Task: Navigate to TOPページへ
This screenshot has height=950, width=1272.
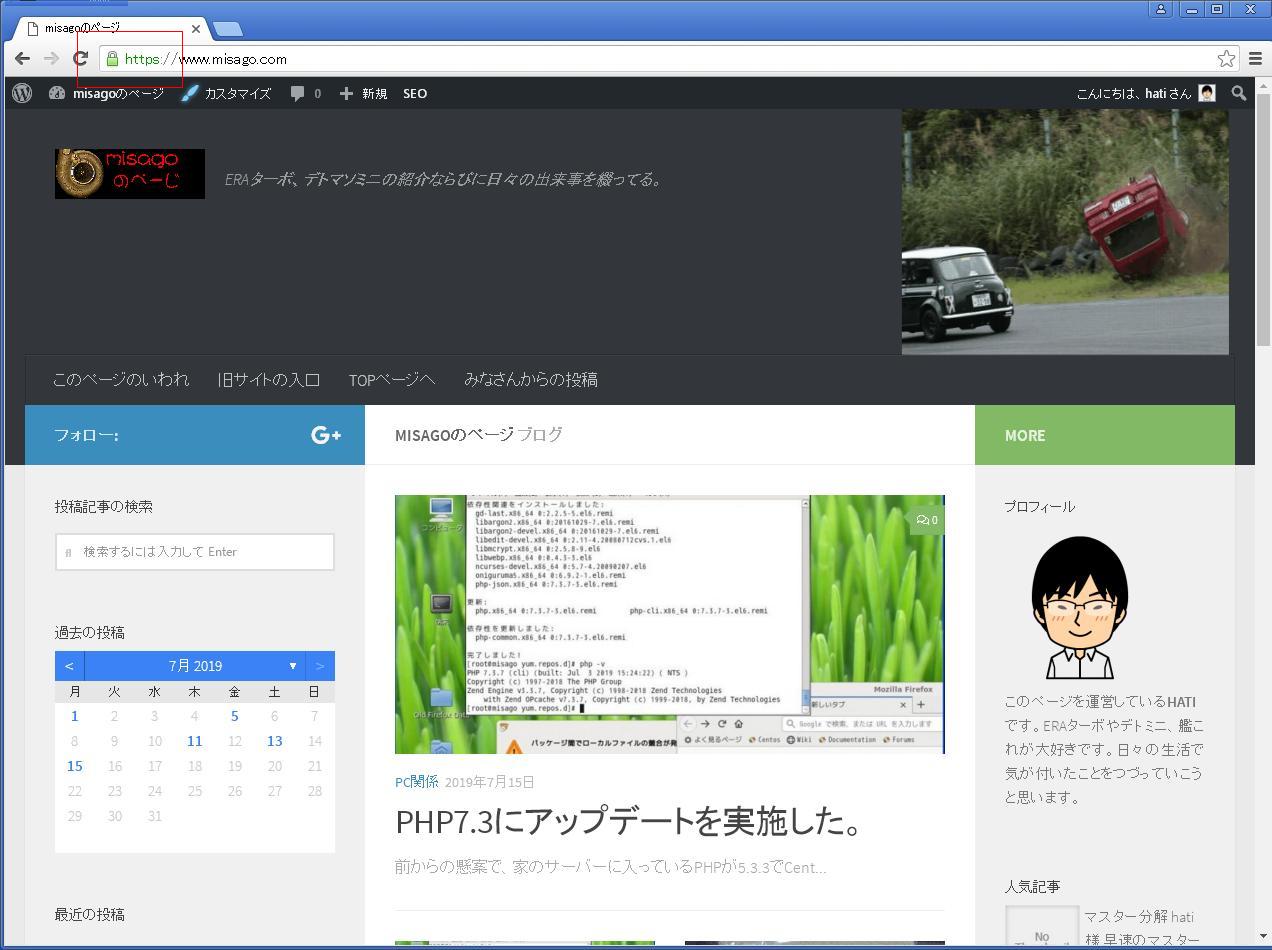Action: tap(392, 380)
